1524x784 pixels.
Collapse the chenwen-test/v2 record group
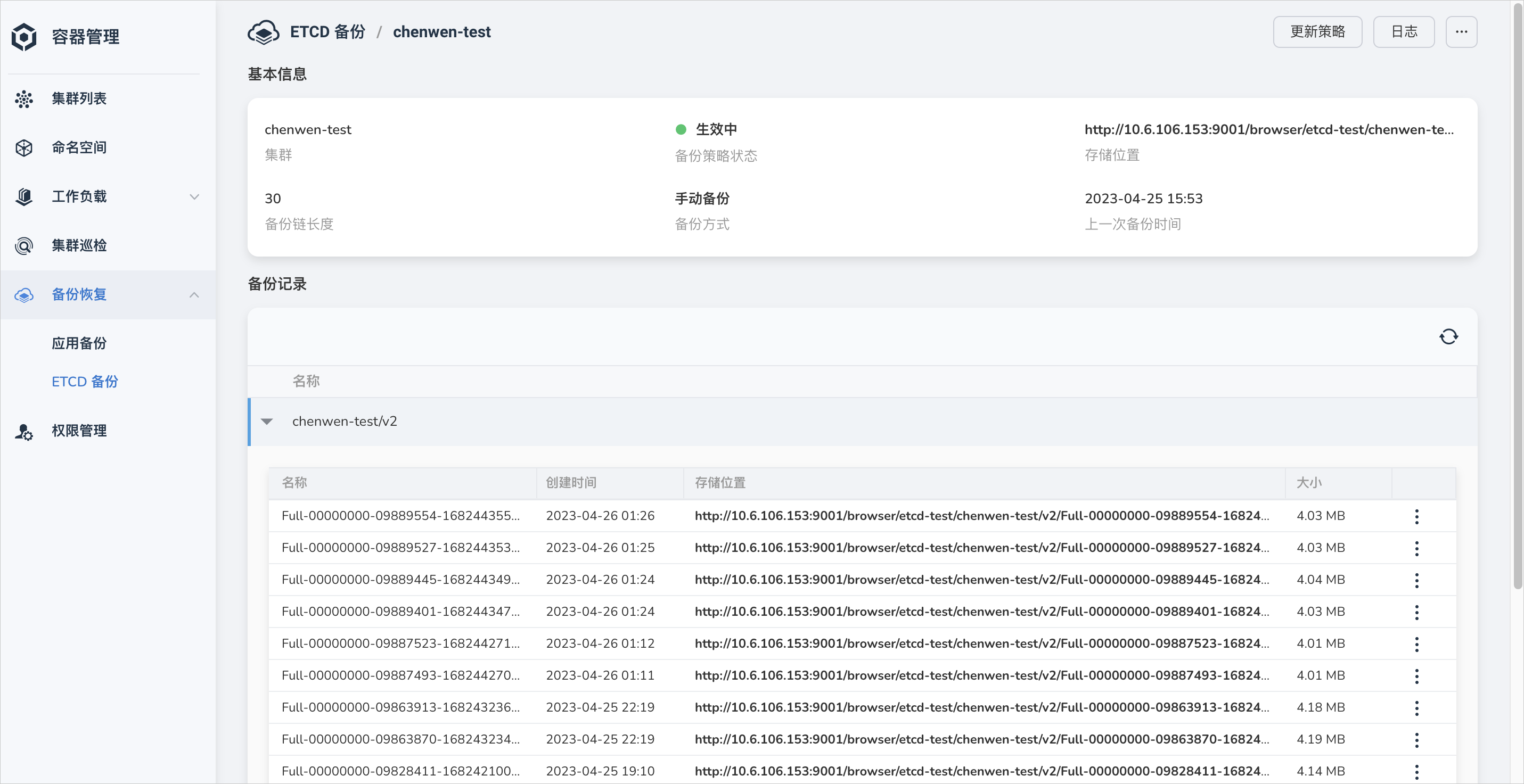click(x=267, y=422)
